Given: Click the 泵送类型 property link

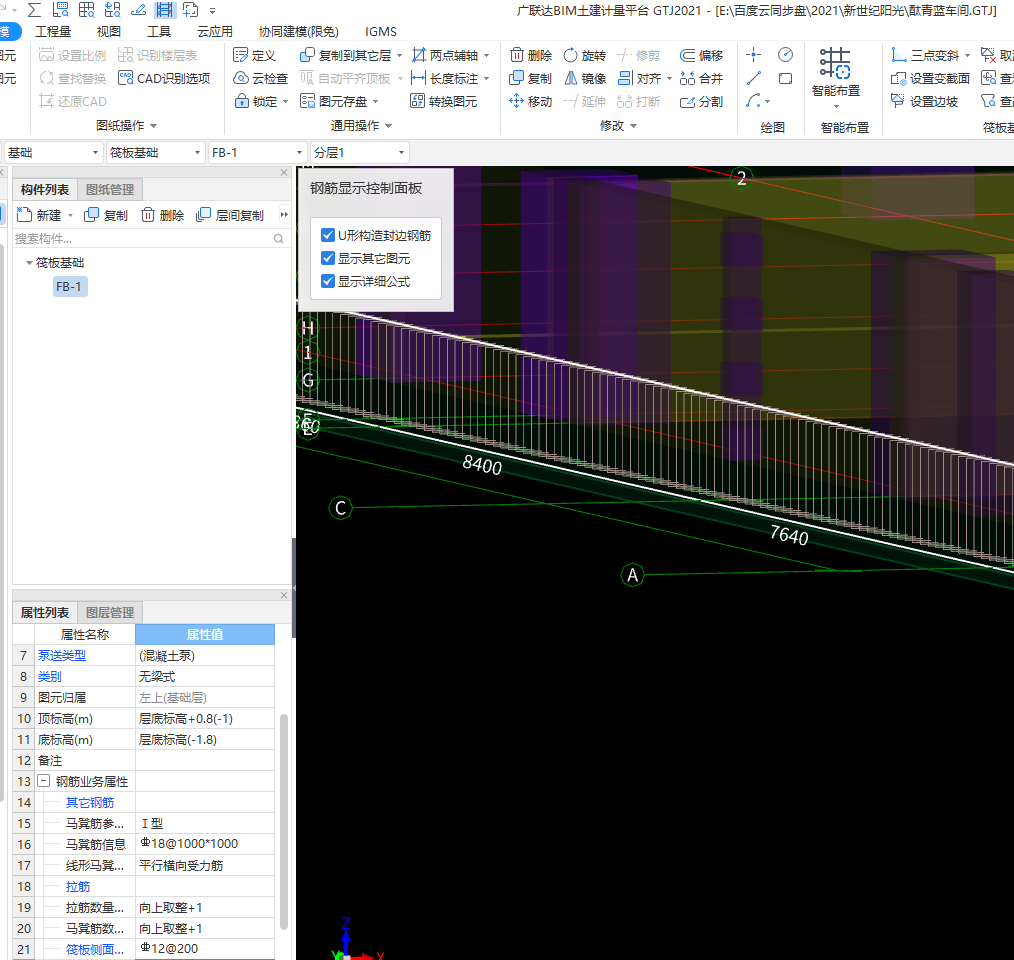Looking at the screenshot, I should point(62,656).
